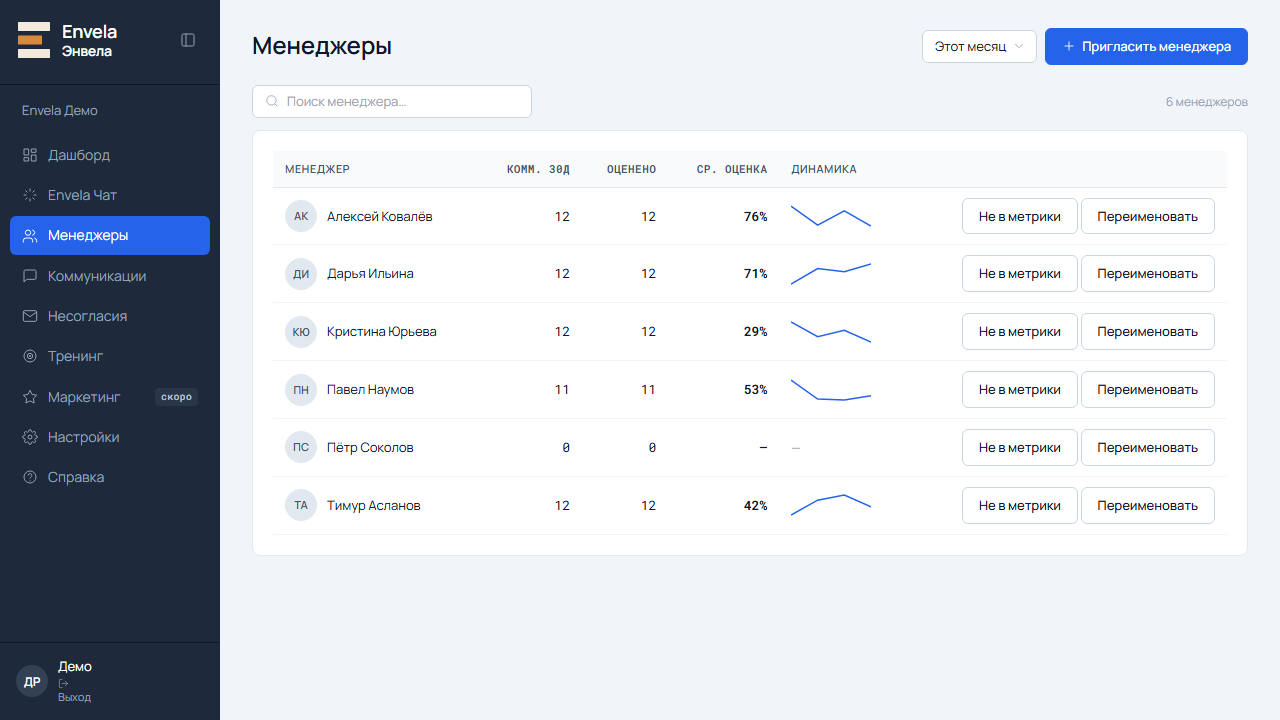
Task: Click Переименовать for Дарья Ильина
Action: 1147,274
